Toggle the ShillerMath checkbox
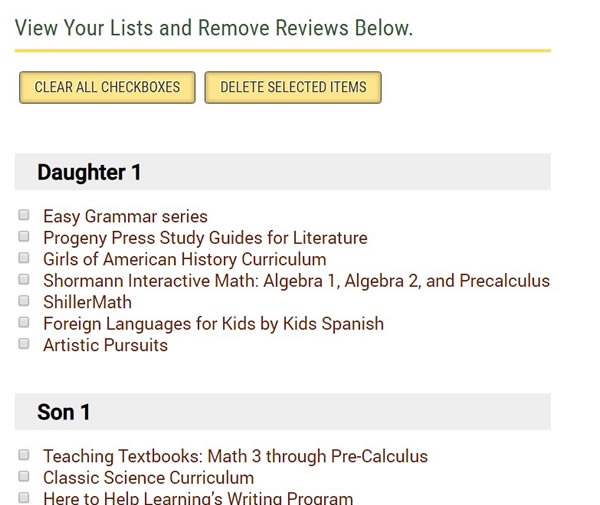Viewport: 600px width, 505px height. pos(24,301)
